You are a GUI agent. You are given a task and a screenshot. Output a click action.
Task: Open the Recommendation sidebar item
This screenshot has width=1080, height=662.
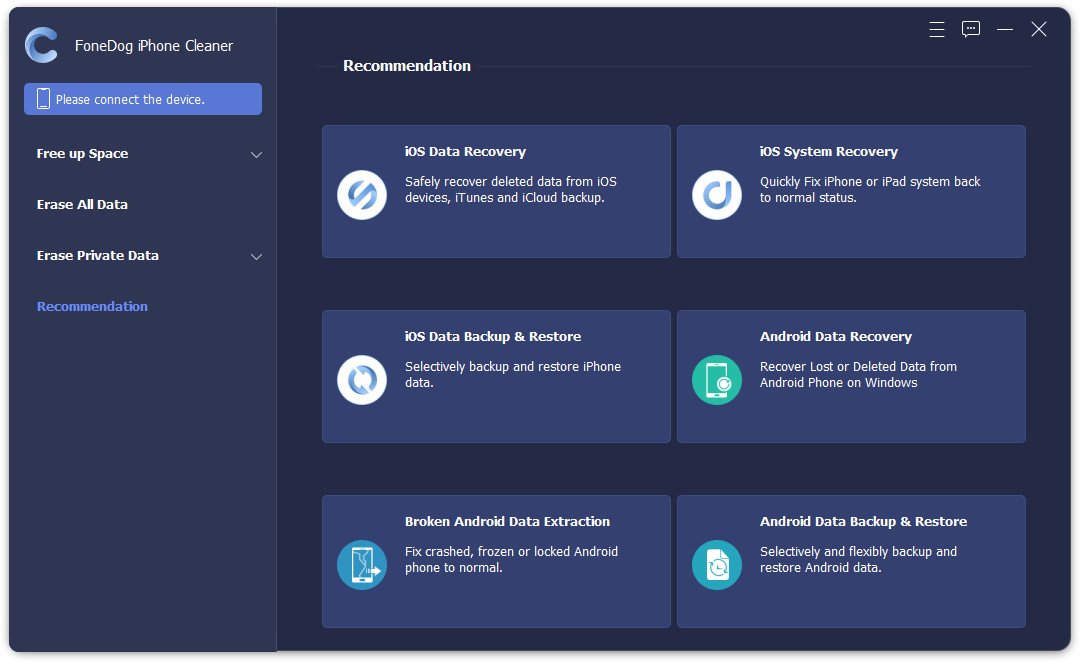tap(92, 307)
